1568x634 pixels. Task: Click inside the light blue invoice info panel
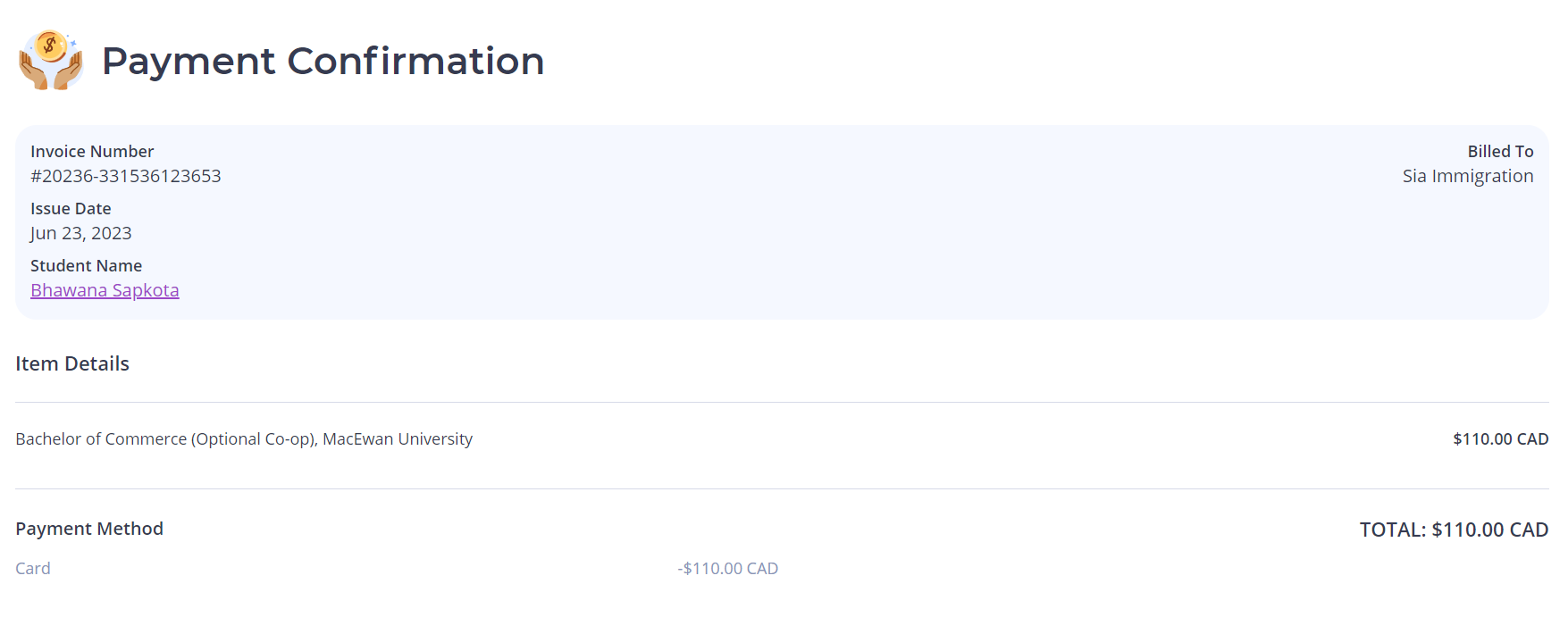(782, 222)
